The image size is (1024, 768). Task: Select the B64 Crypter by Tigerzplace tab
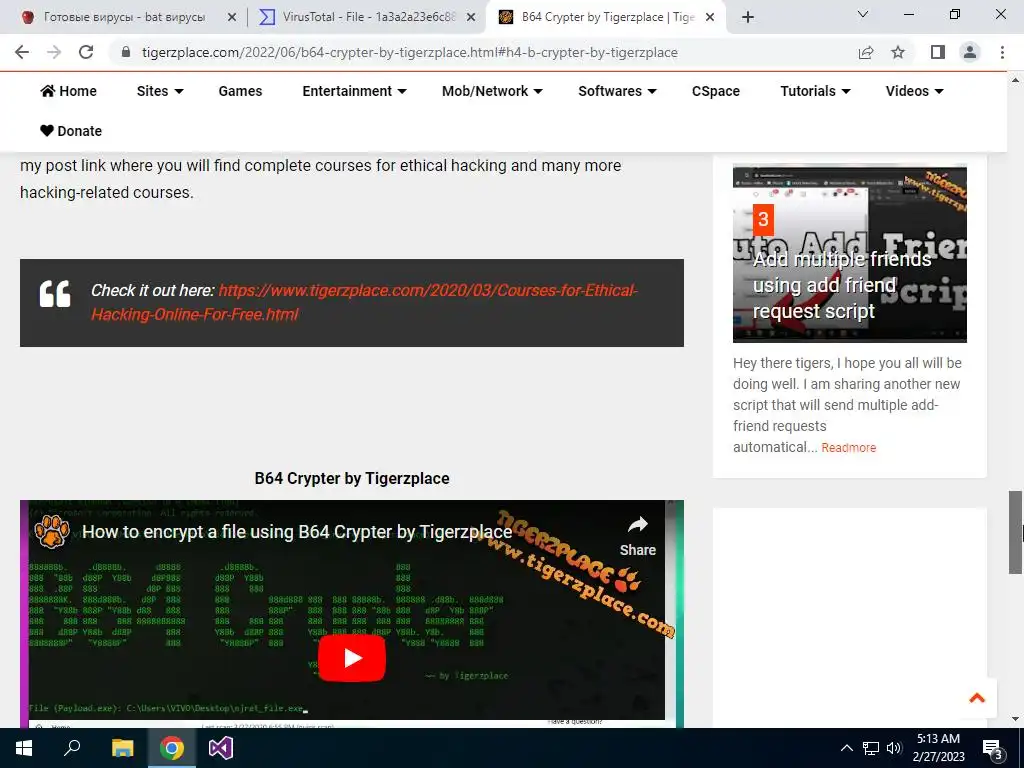pyautogui.click(x=607, y=17)
